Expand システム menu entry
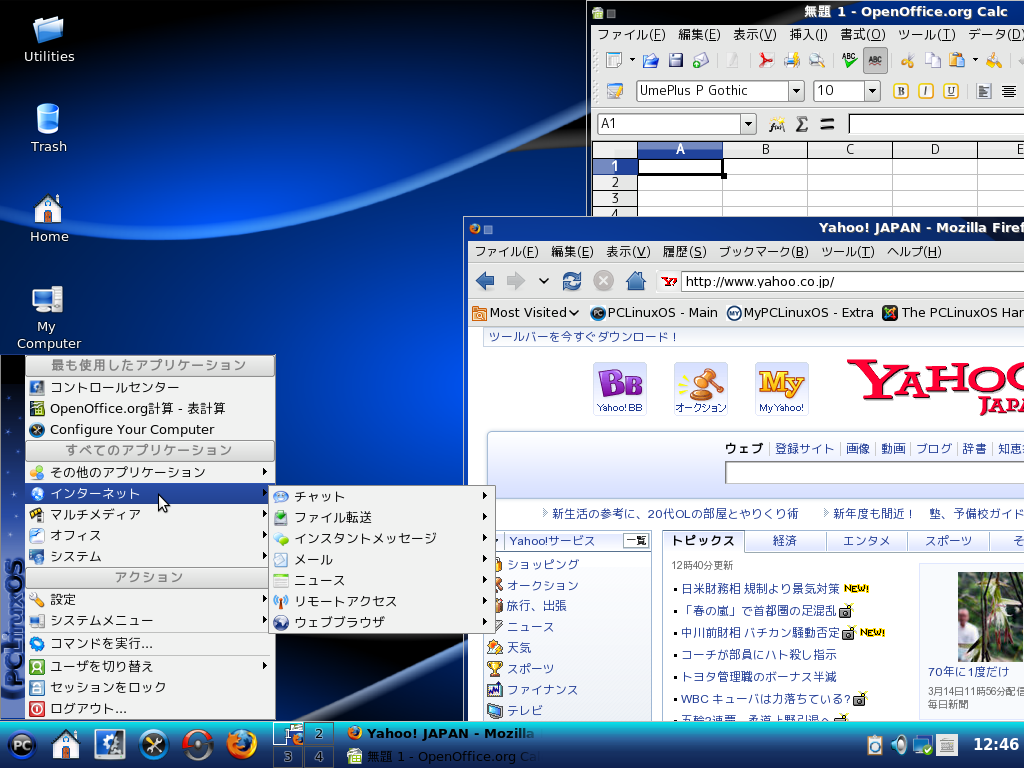Screen dimensions: 1024x768 149,556
